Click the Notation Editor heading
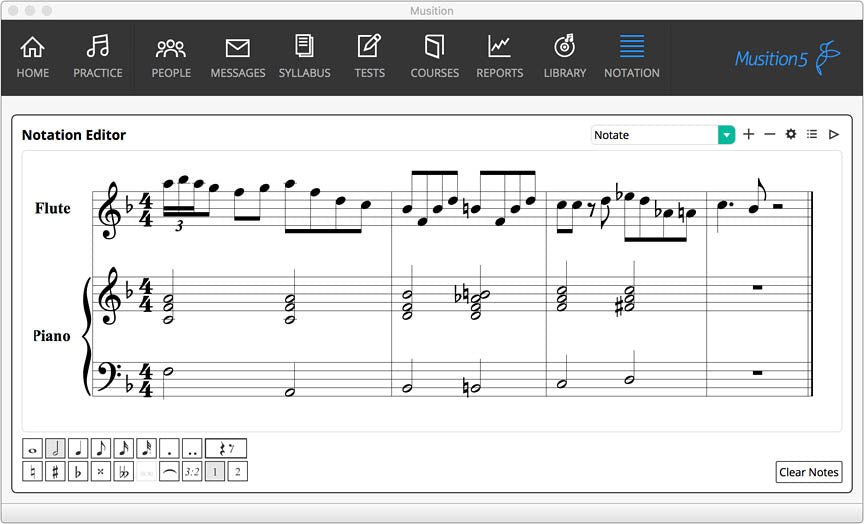The width and height of the screenshot is (864, 524). click(74, 135)
